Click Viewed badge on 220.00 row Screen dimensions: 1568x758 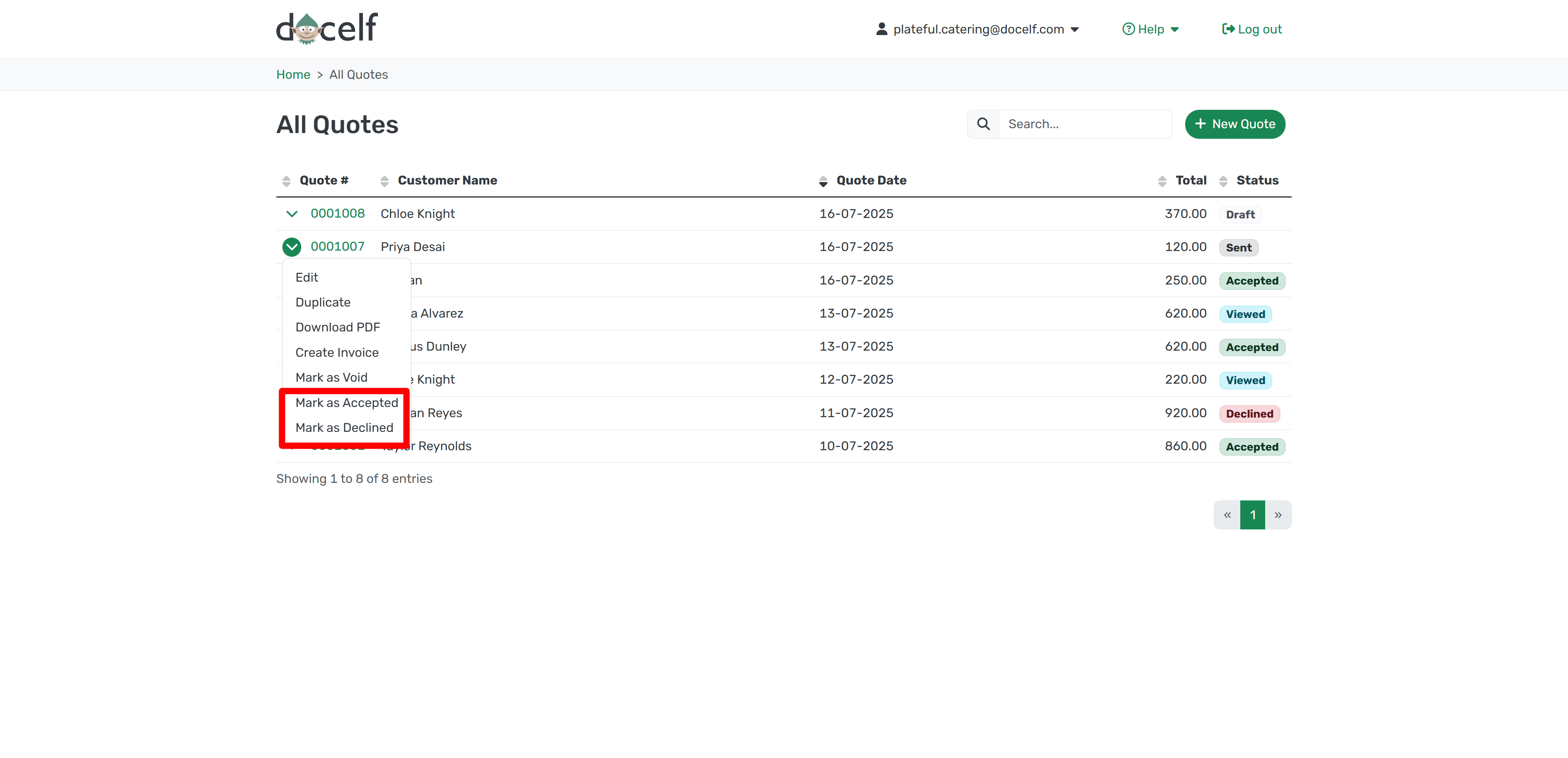coord(1246,380)
